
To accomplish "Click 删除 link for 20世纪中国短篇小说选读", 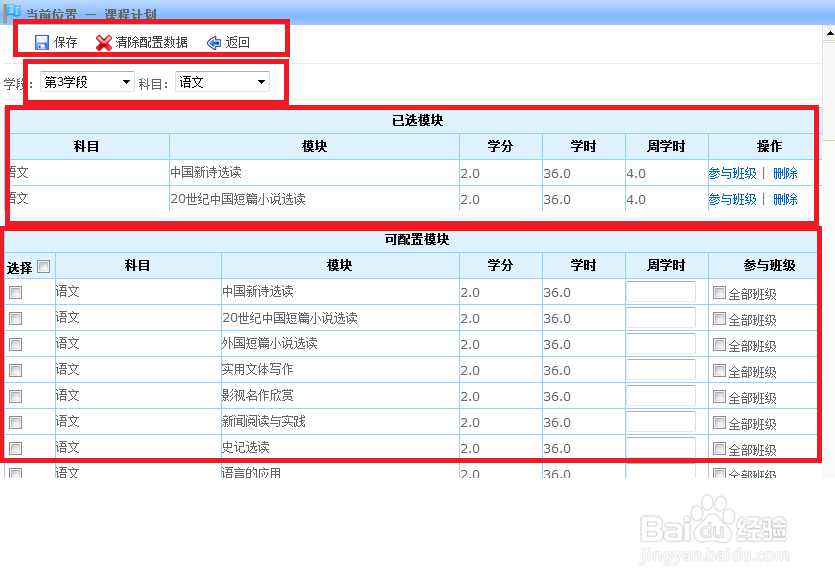I will coord(784,199).
